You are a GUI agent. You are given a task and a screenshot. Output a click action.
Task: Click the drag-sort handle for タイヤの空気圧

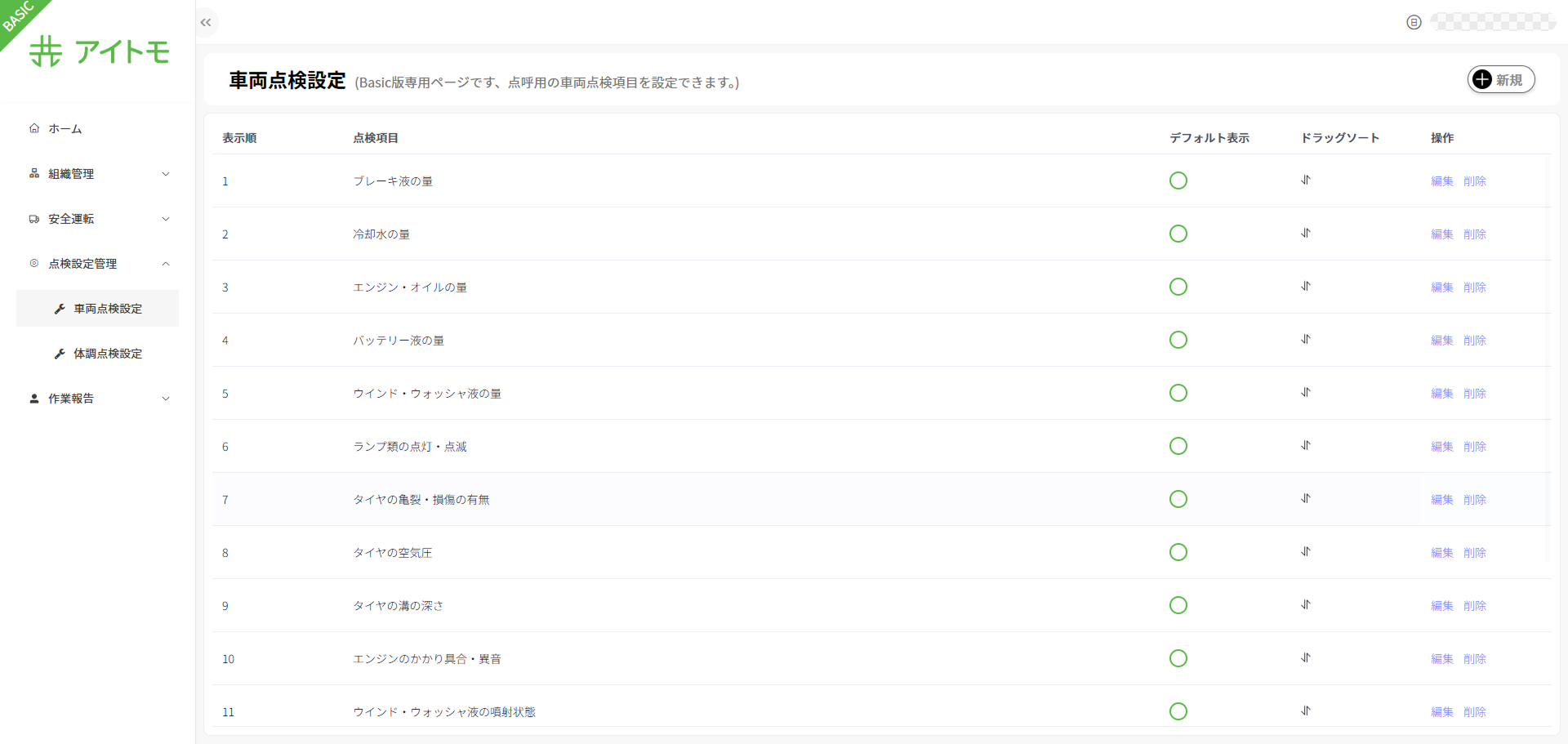[x=1306, y=552]
